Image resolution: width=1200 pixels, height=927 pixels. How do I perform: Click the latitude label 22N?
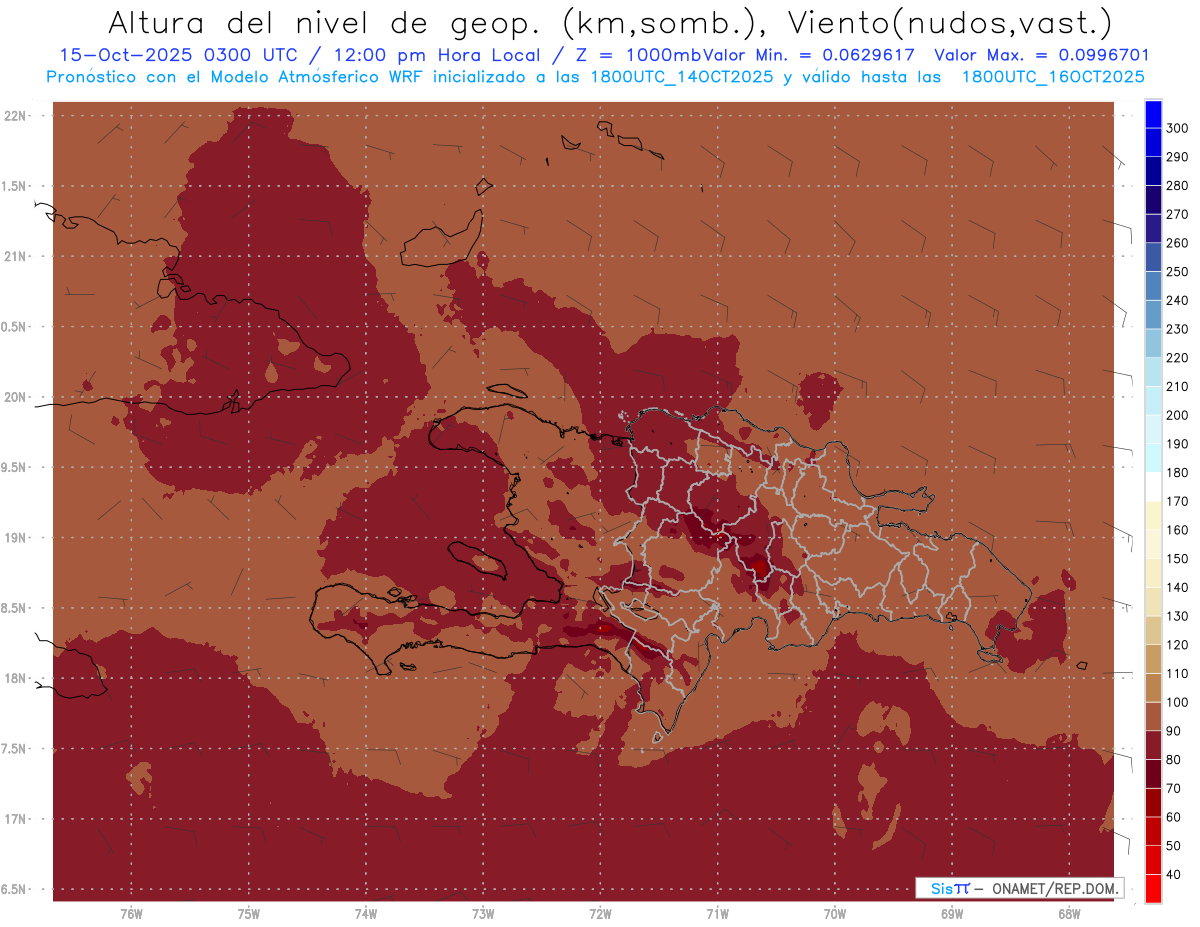16,116
